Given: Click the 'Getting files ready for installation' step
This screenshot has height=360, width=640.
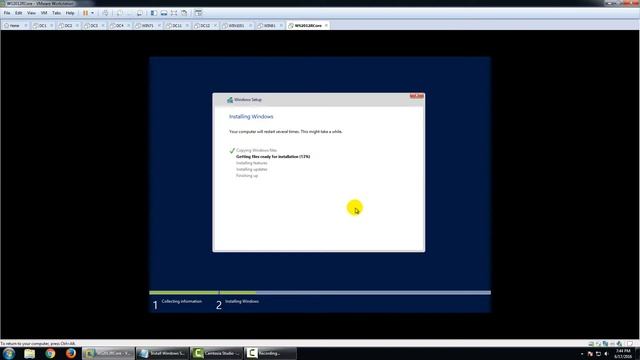Looking at the screenshot, I should click(273, 157).
